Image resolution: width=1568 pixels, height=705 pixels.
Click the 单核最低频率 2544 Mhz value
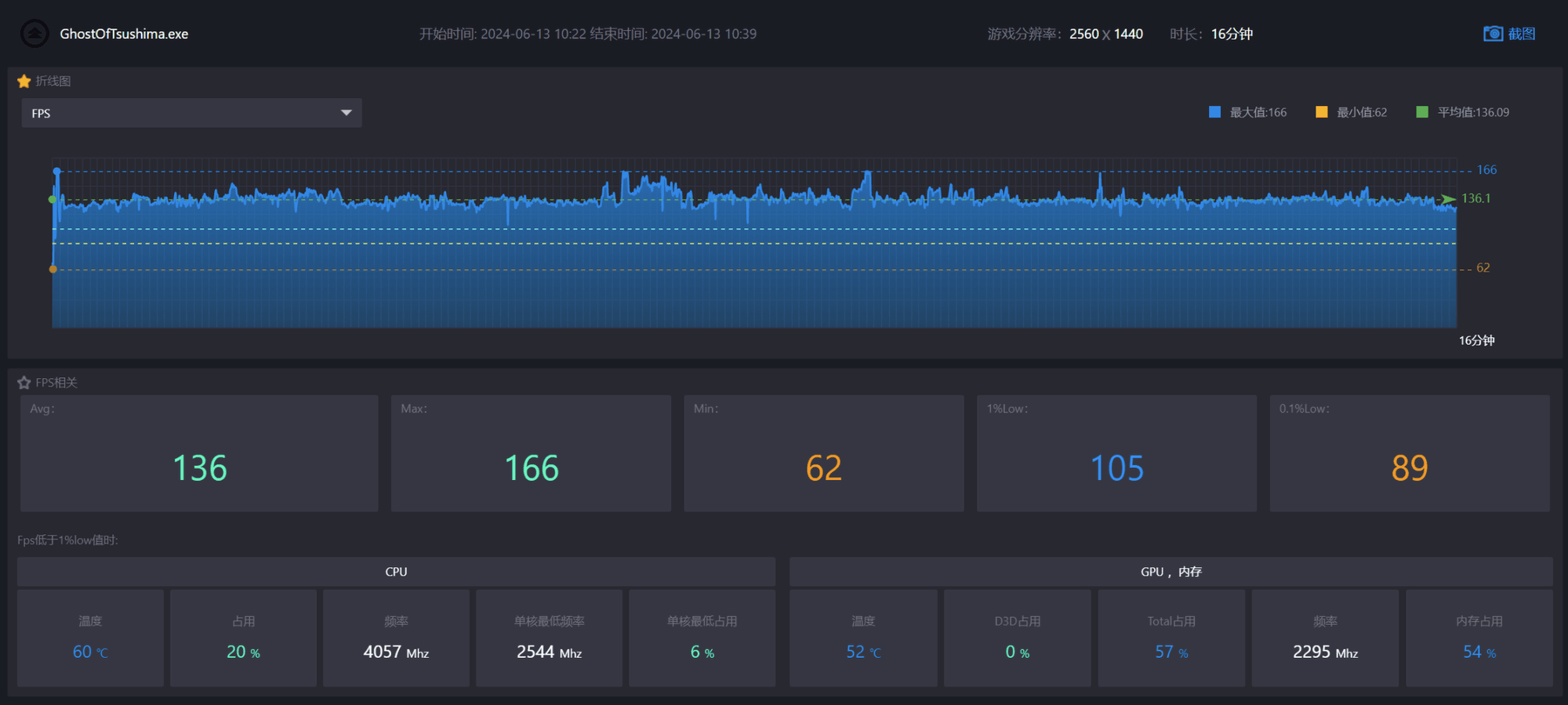549,652
